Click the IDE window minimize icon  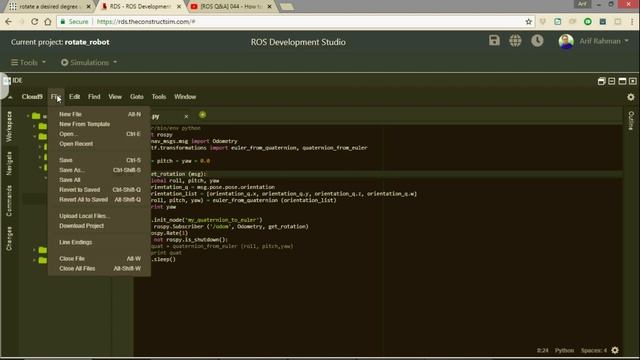tap(611, 81)
